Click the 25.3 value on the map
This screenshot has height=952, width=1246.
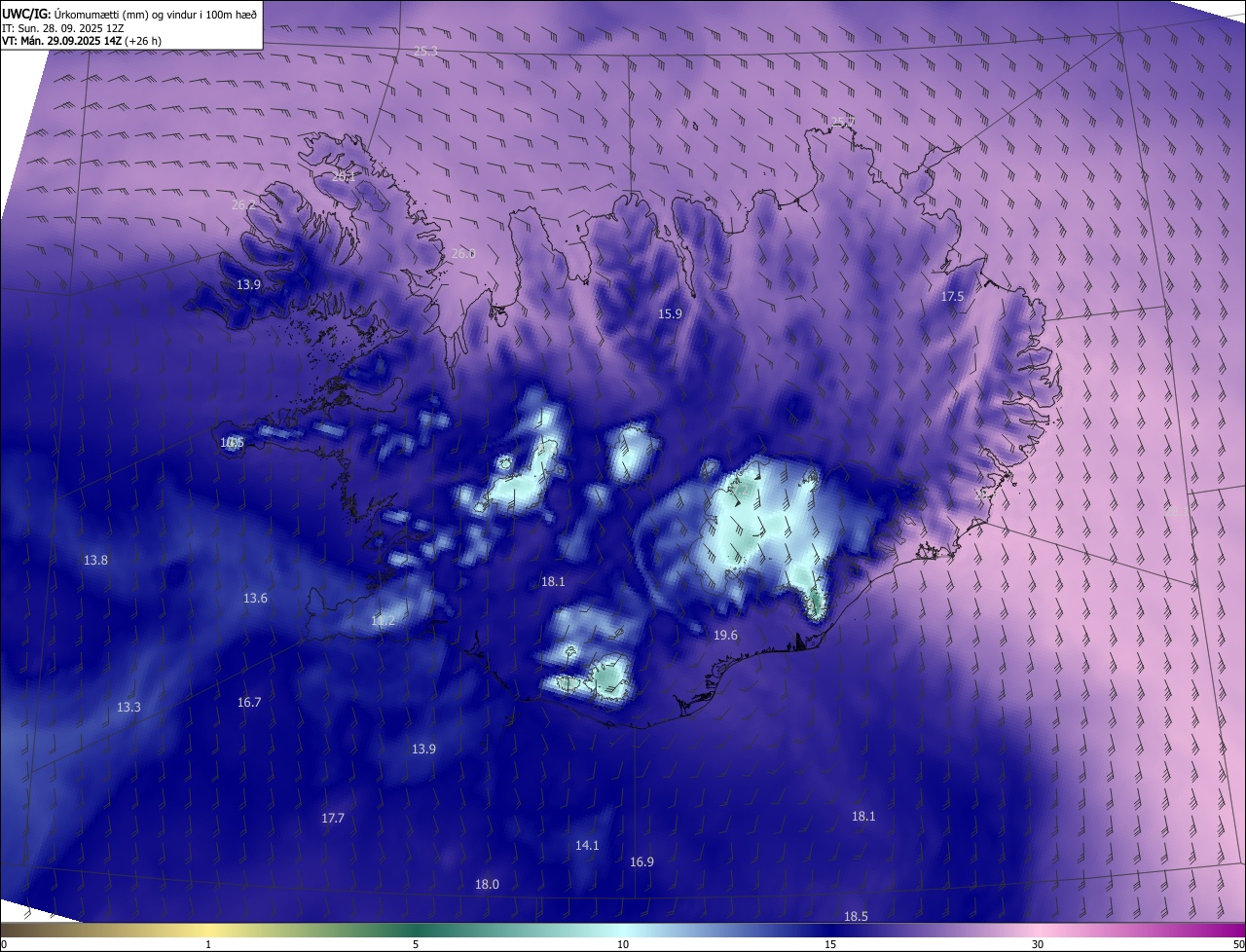426,51
